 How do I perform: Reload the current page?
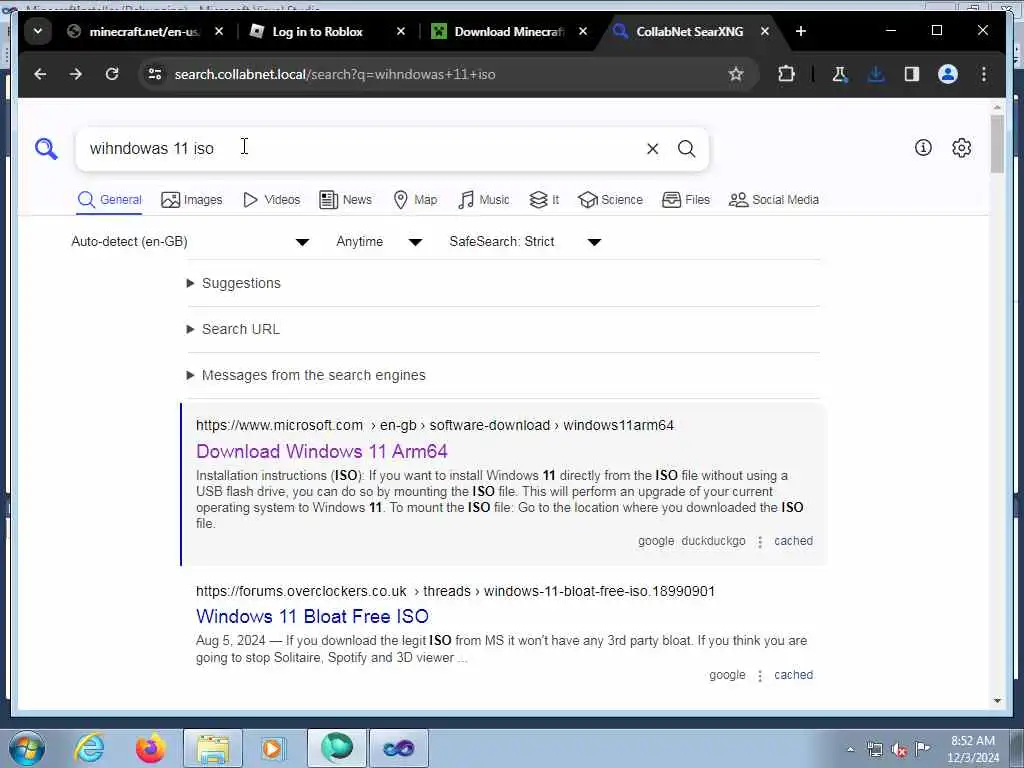(x=112, y=74)
